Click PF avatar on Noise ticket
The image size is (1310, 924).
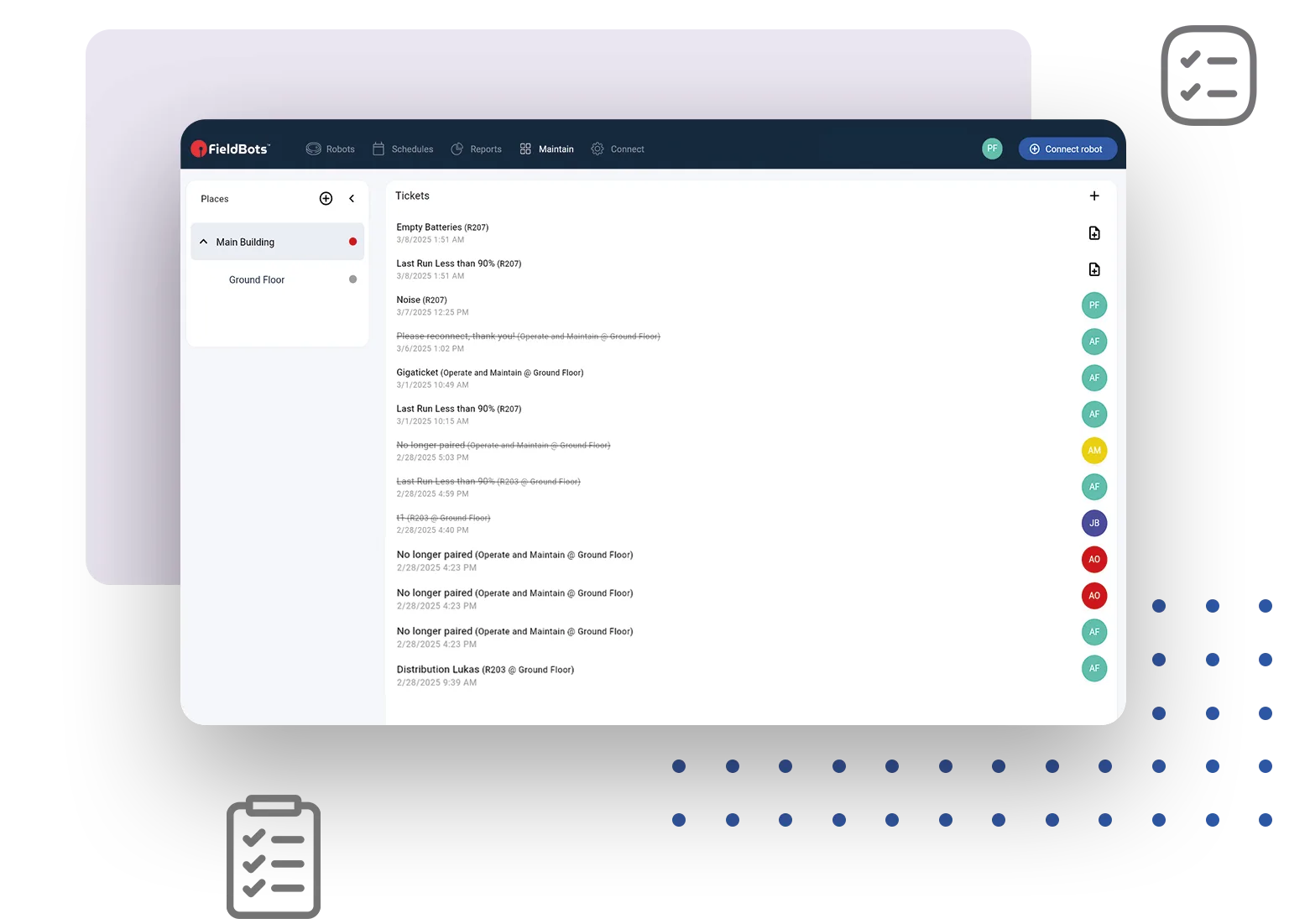pos(1094,305)
